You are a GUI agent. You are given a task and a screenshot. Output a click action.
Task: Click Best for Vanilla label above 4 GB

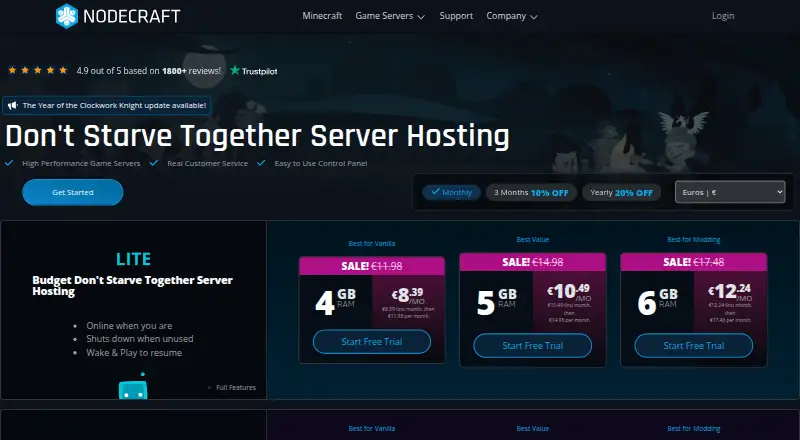[x=372, y=243]
